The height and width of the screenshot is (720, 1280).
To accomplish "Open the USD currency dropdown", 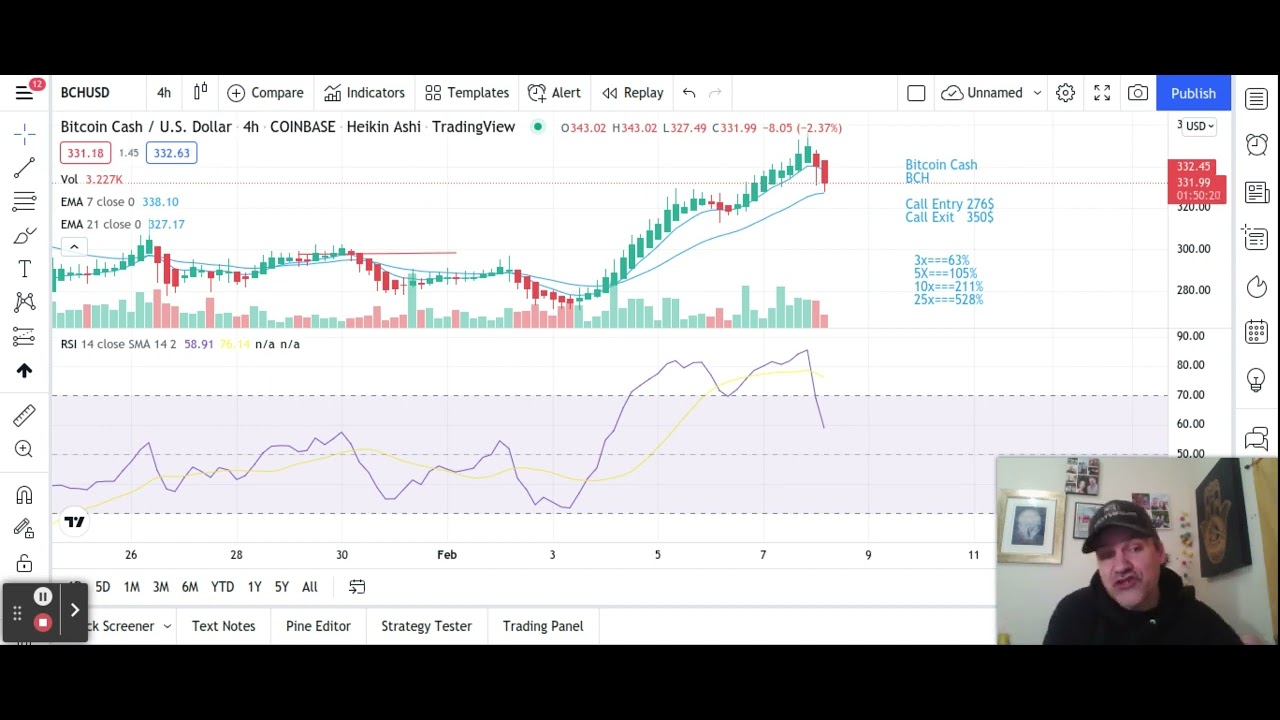I will point(1199,126).
